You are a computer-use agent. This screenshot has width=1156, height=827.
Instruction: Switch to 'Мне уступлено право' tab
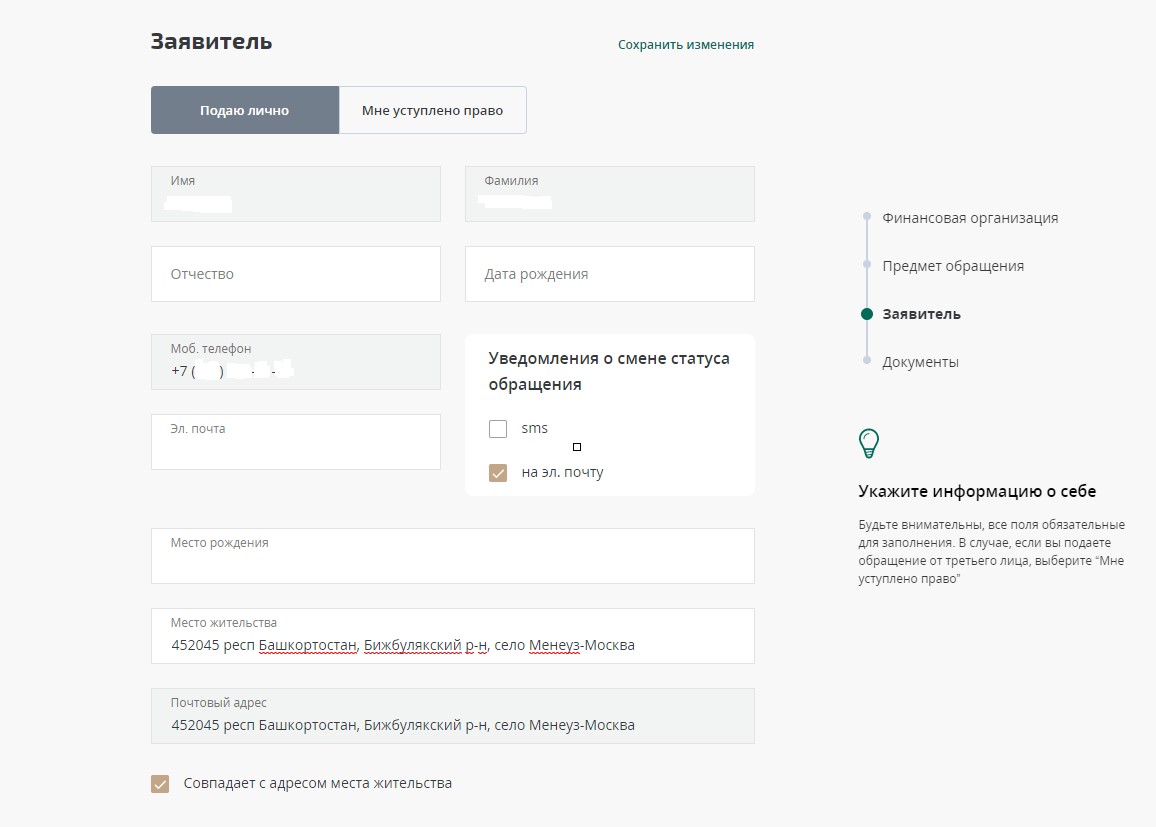(x=432, y=110)
